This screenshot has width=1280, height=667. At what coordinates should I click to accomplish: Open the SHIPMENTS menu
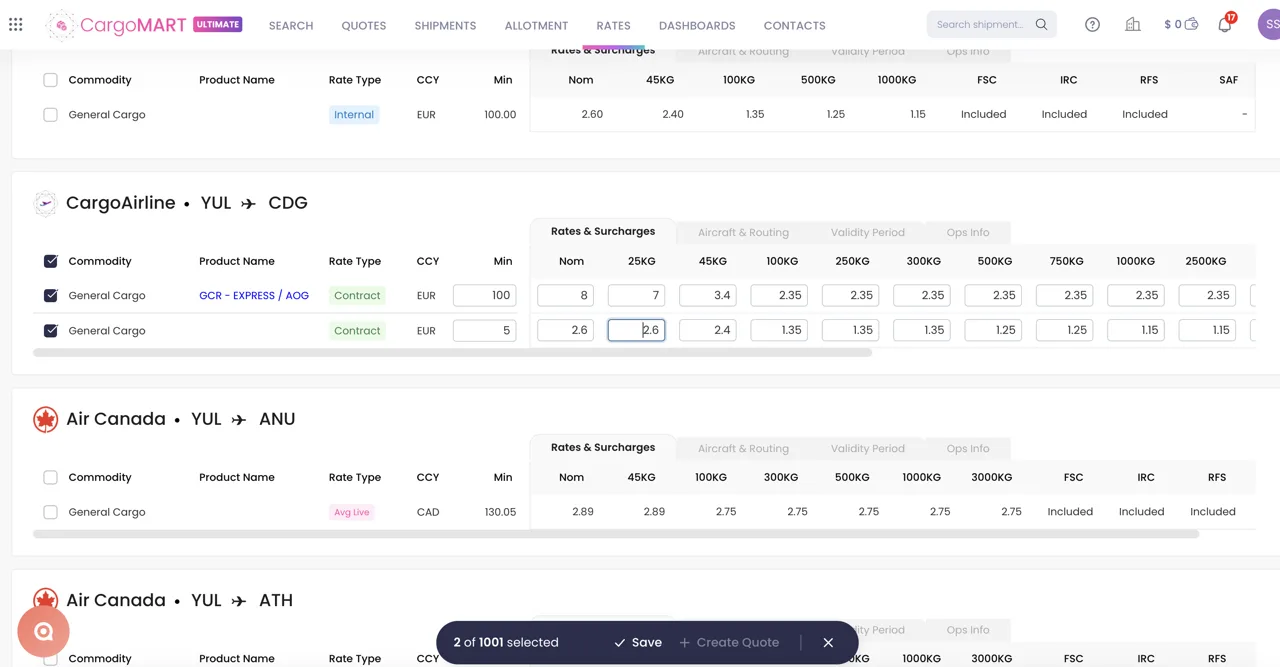tap(445, 25)
